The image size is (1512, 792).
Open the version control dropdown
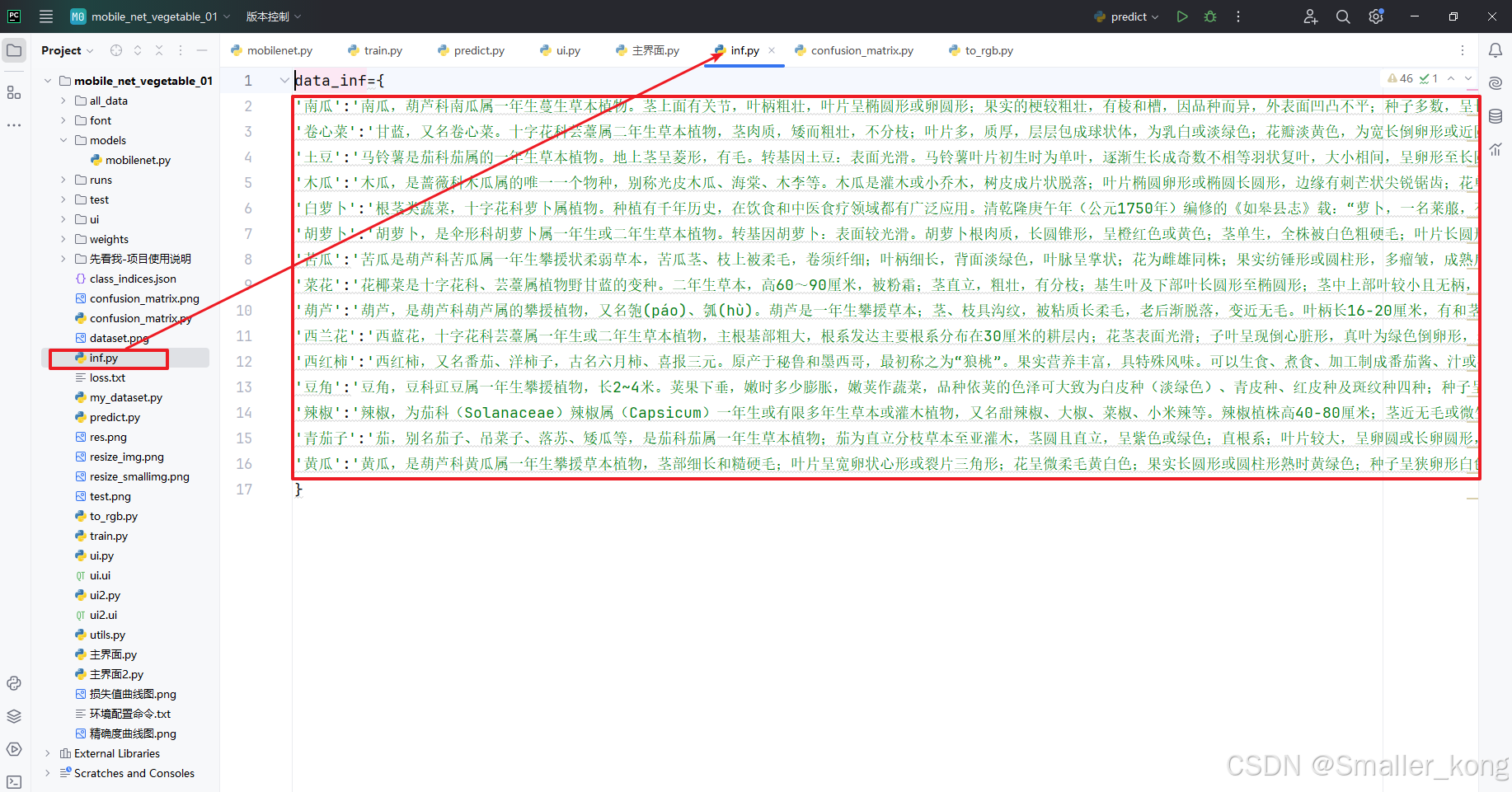pyautogui.click(x=274, y=16)
